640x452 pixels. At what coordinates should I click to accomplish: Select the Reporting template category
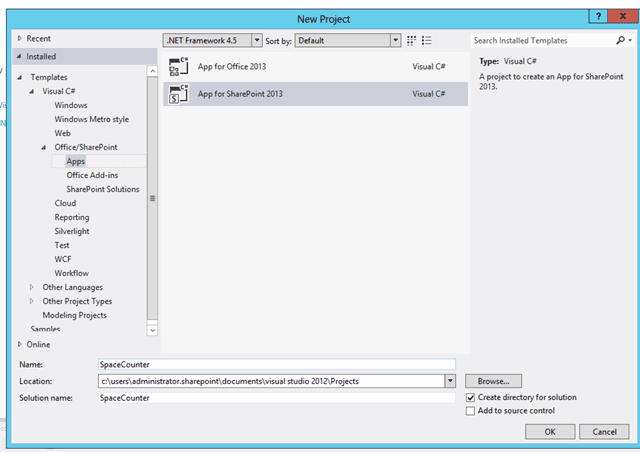[72, 217]
